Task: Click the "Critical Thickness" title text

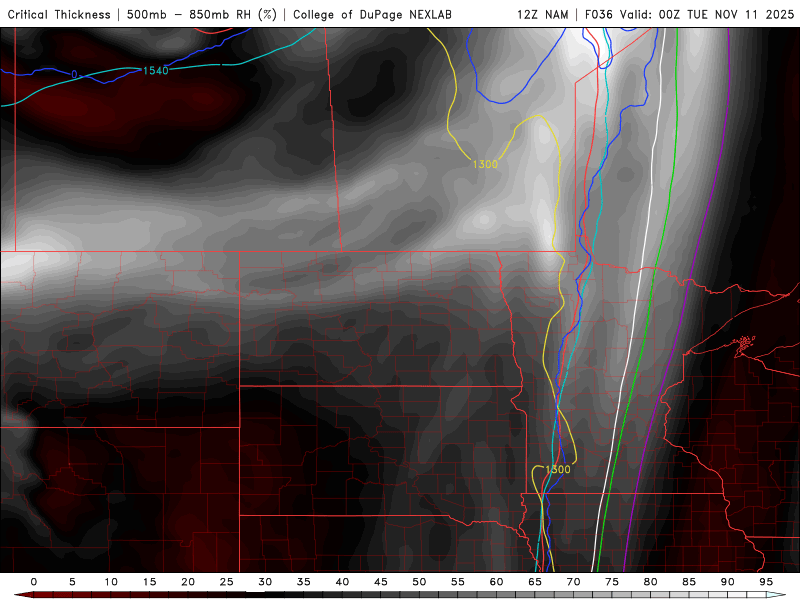Action: pyautogui.click(x=59, y=14)
